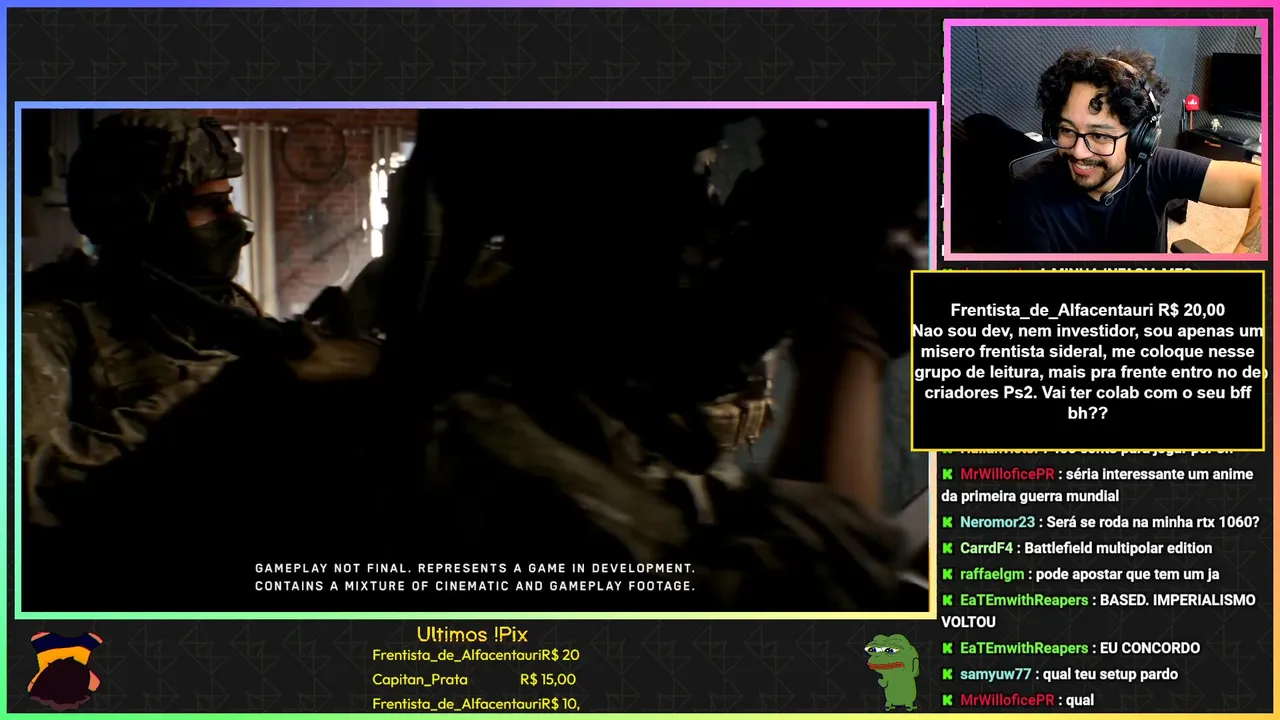Click the Kick badge beside raffaelgm's message
The width and height of the screenshot is (1280, 720).
947,574
